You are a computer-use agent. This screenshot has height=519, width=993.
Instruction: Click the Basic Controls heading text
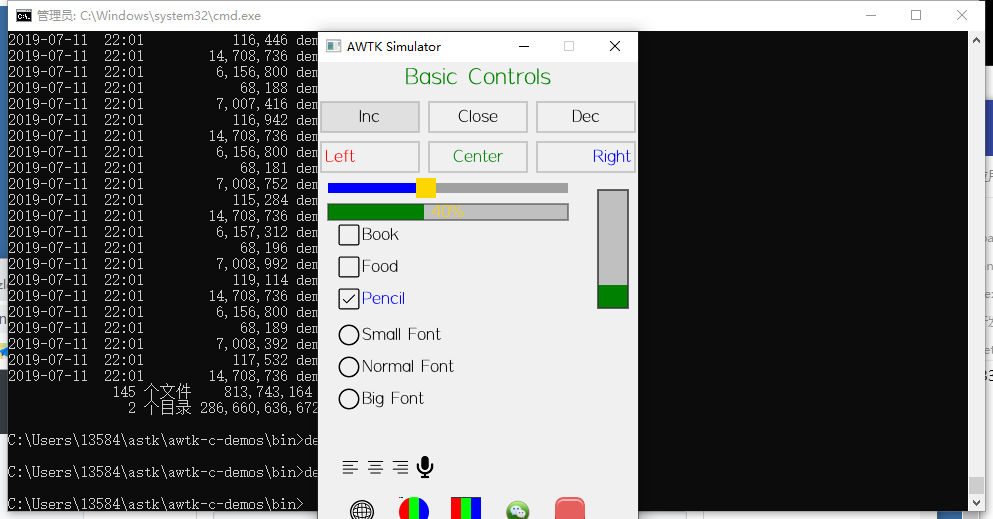coord(478,77)
